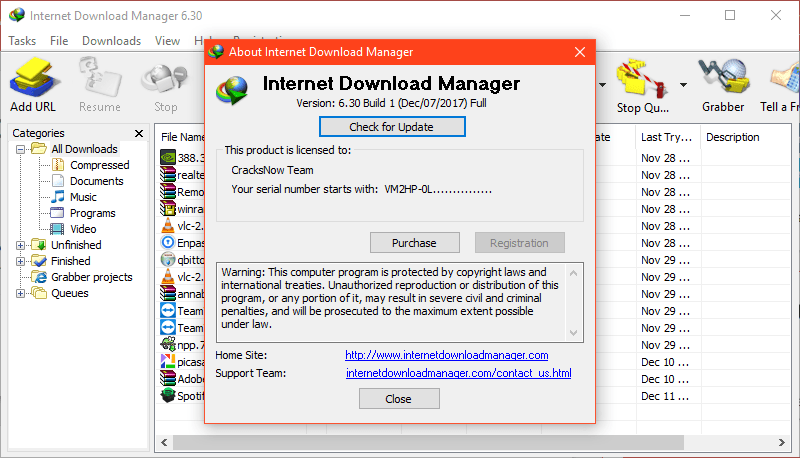Click the 'CracksNow Team' licensee text
The width and height of the screenshot is (800, 458).
tap(272, 170)
